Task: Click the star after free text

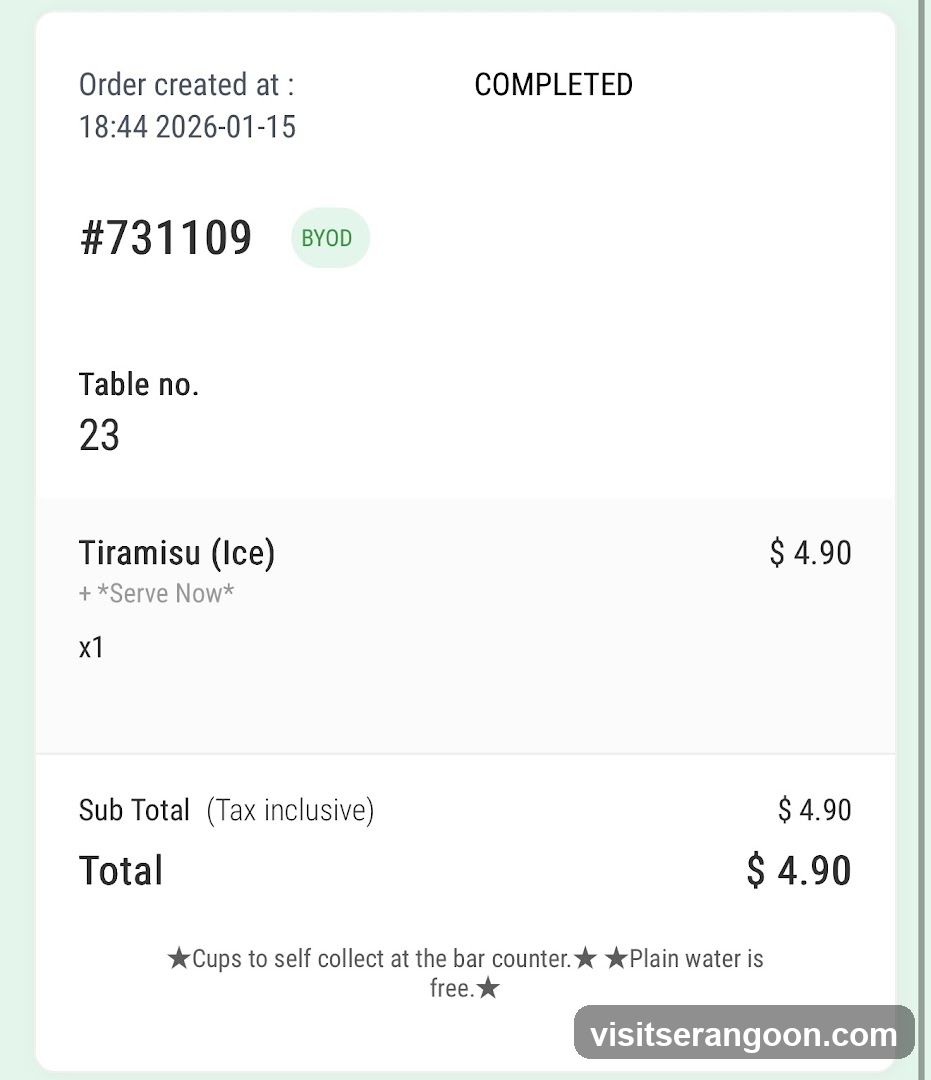Action: click(x=488, y=988)
